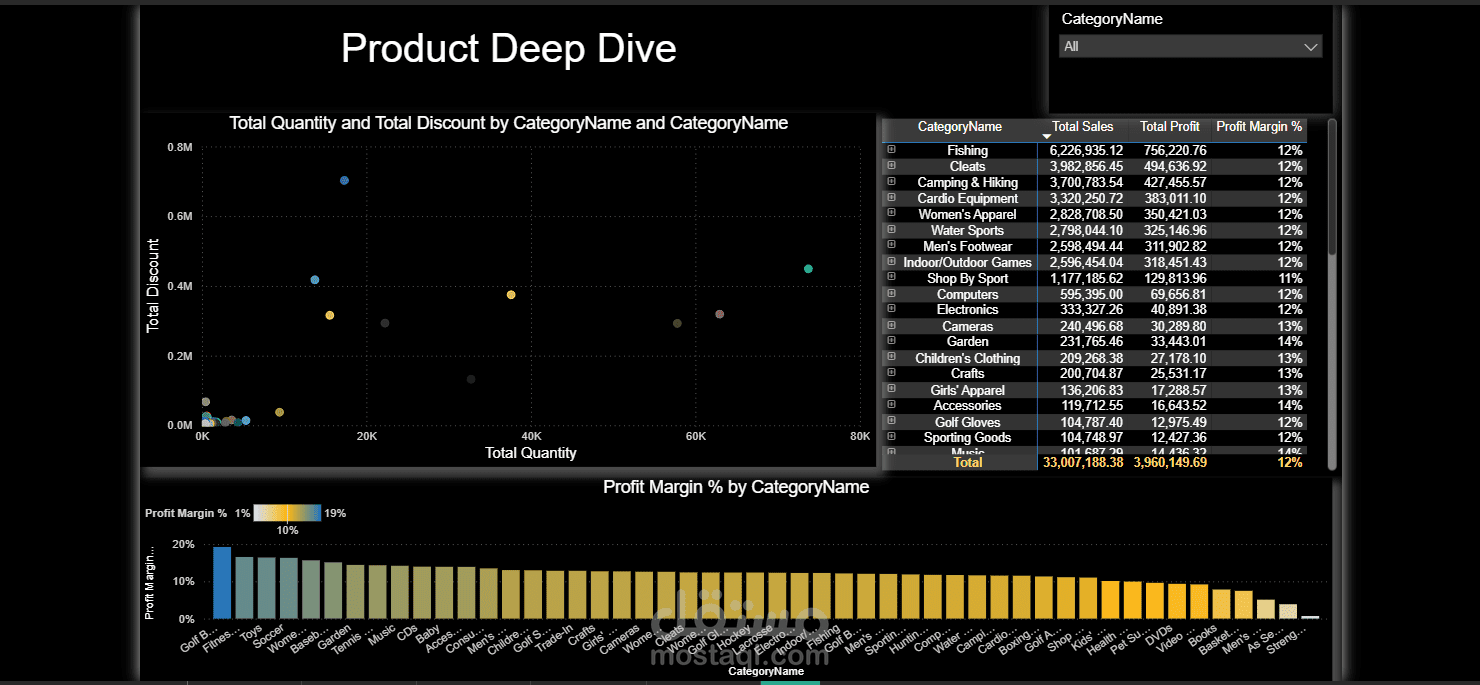Image resolution: width=1480 pixels, height=685 pixels.
Task: Expand the Sporting Goods row
Action: (891, 437)
